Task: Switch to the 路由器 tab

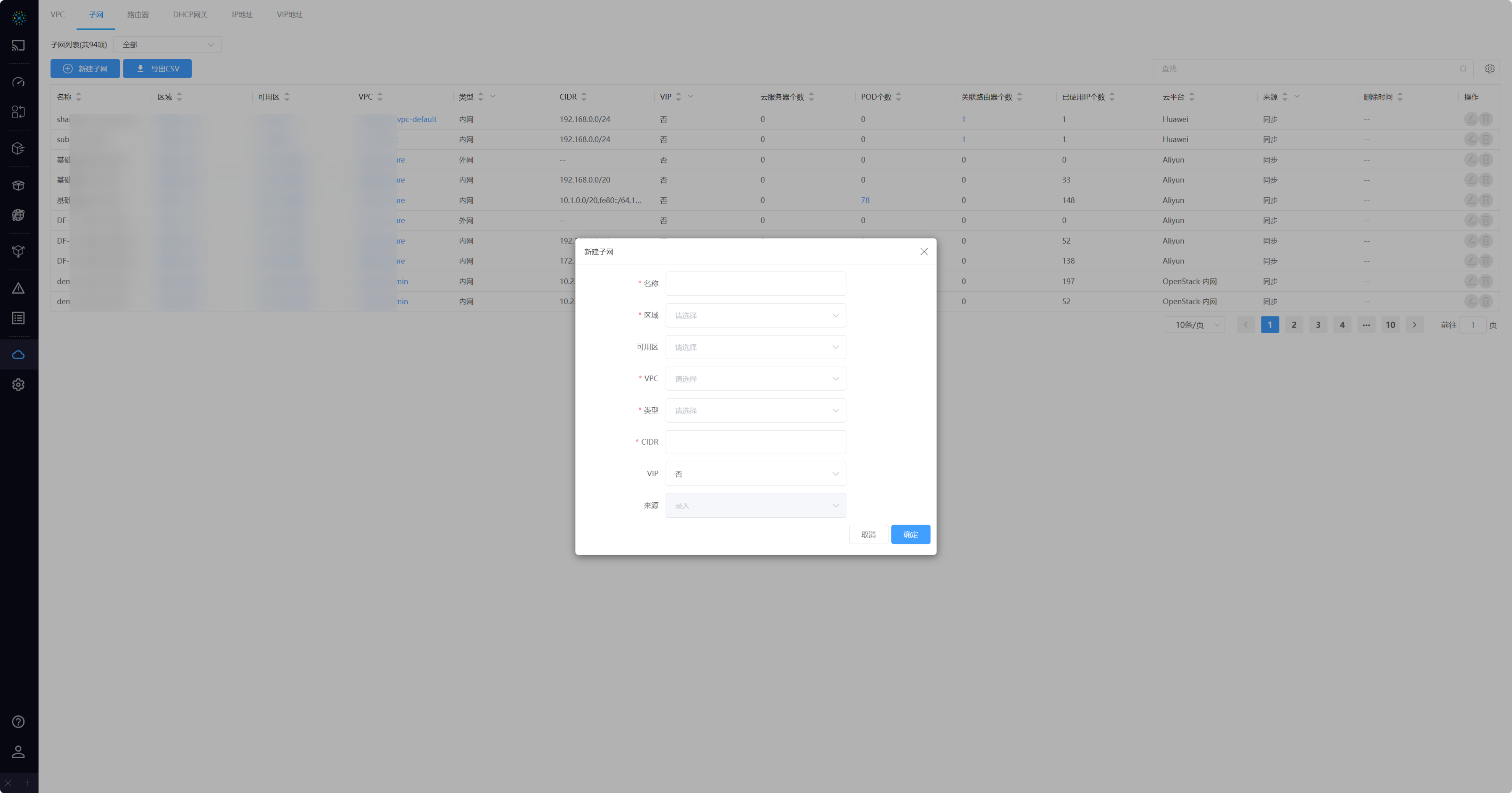Action: [138, 15]
